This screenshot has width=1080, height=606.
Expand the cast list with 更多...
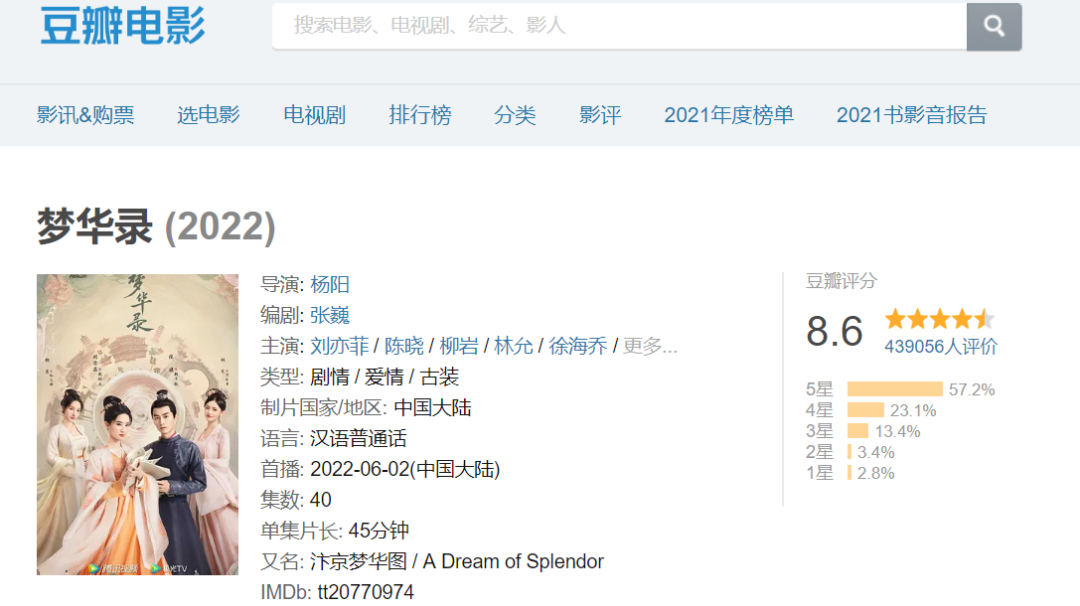tap(650, 346)
